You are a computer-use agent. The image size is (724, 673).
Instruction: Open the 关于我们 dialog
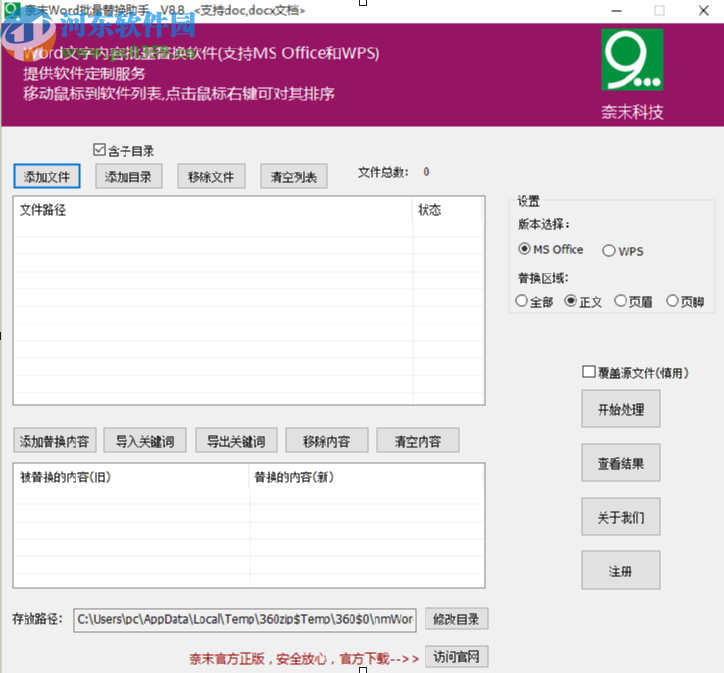tap(621, 517)
